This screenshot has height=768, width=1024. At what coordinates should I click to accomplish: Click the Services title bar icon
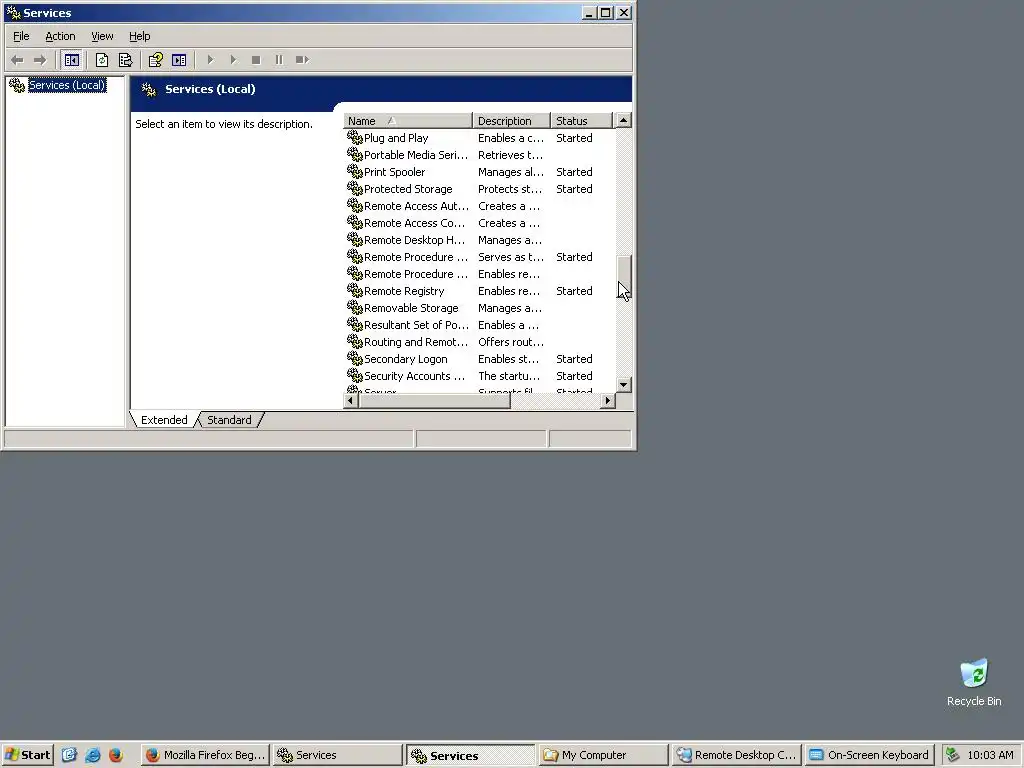coord(12,12)
